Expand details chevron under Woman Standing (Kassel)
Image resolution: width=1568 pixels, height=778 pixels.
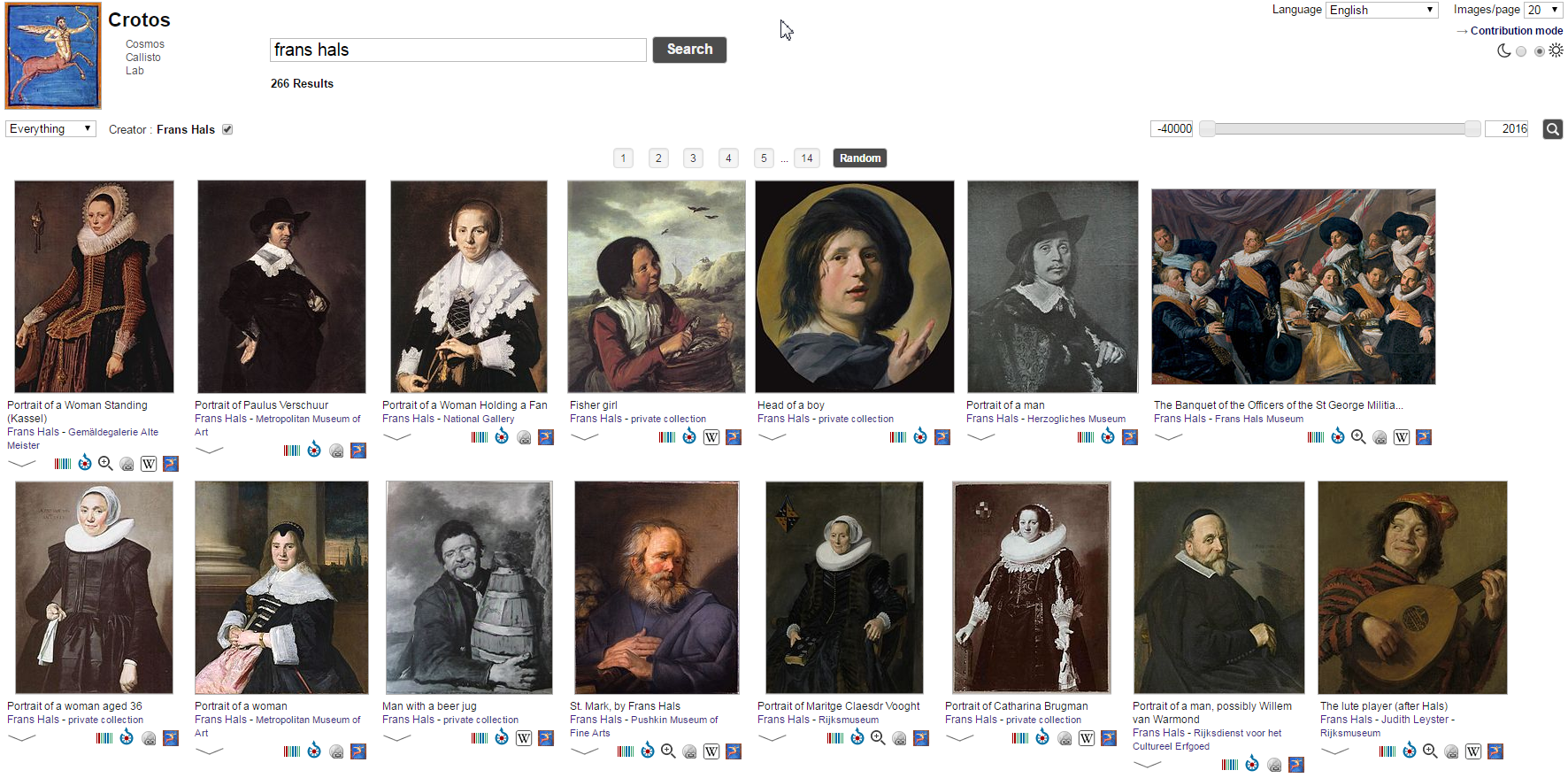21,463
